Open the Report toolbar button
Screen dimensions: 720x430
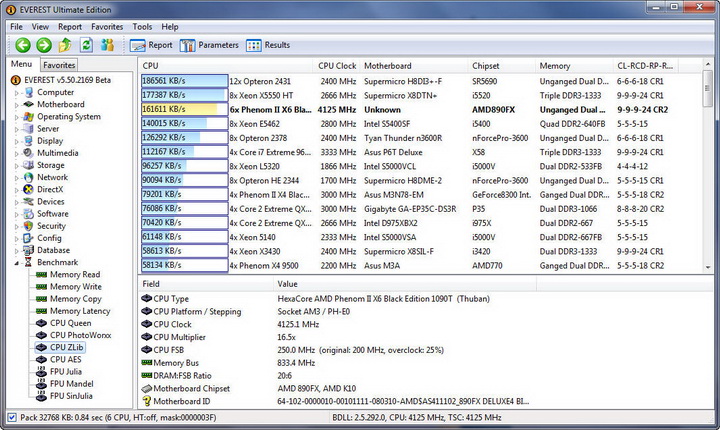[151, 45]
